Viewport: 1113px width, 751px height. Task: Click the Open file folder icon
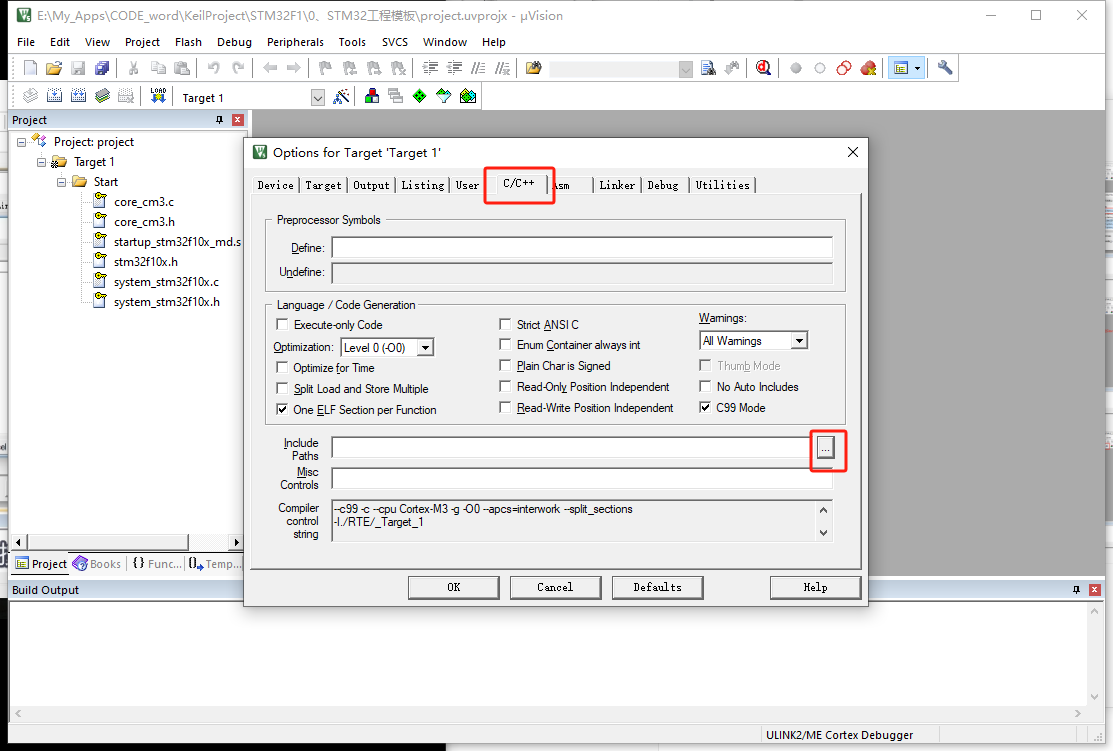[x=54, y=68]
